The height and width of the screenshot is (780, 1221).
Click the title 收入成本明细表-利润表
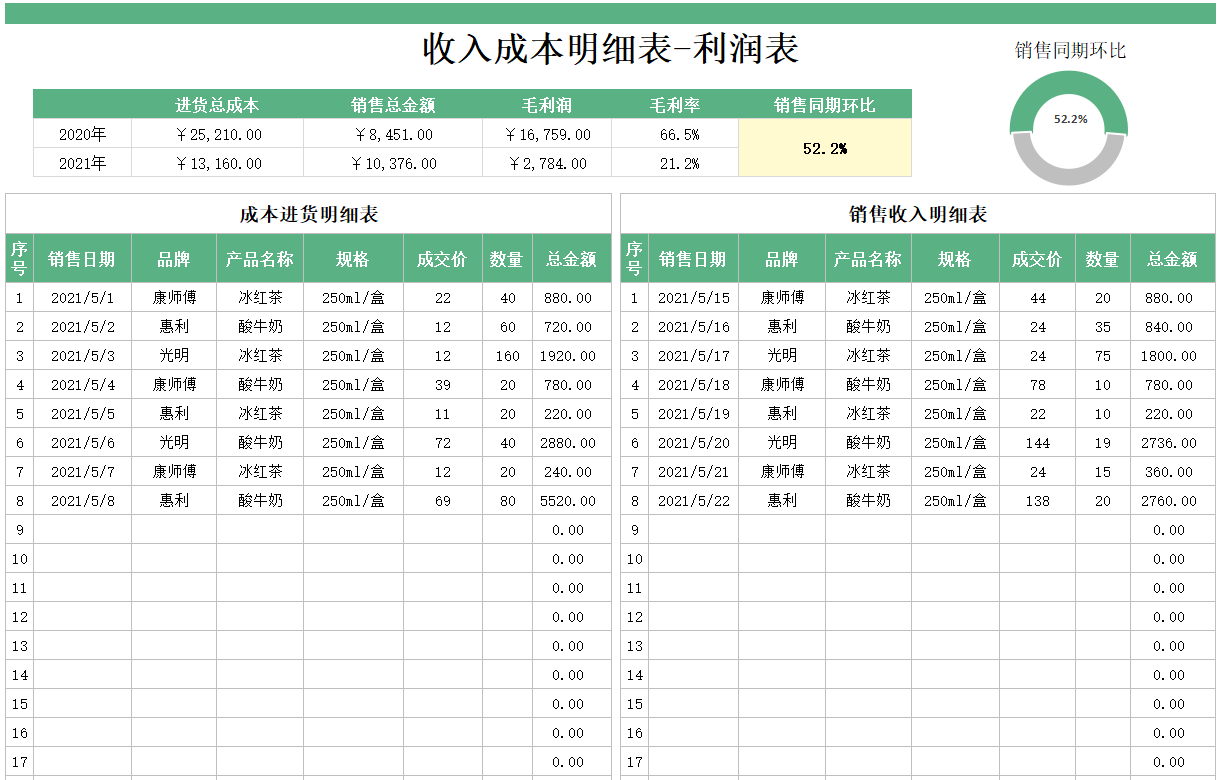(611, 48)
